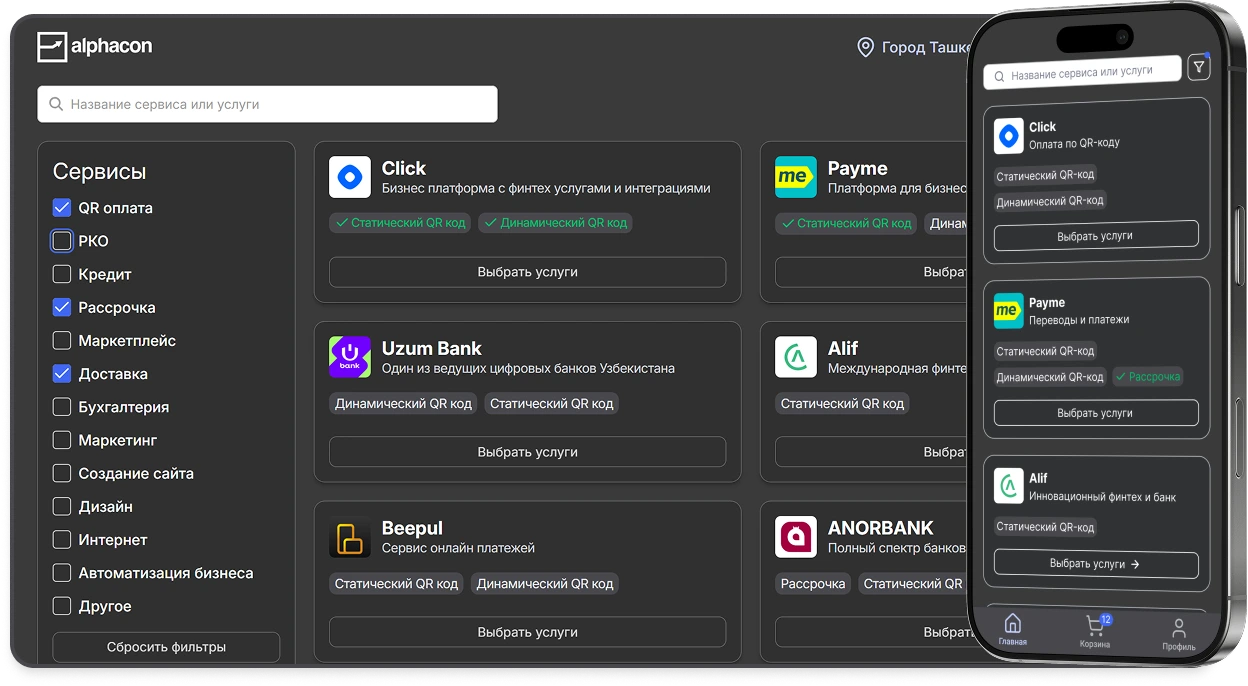Check the Интернет checkbox
Viewport: 1248px width, 686px height.
[x=62, y=540]
